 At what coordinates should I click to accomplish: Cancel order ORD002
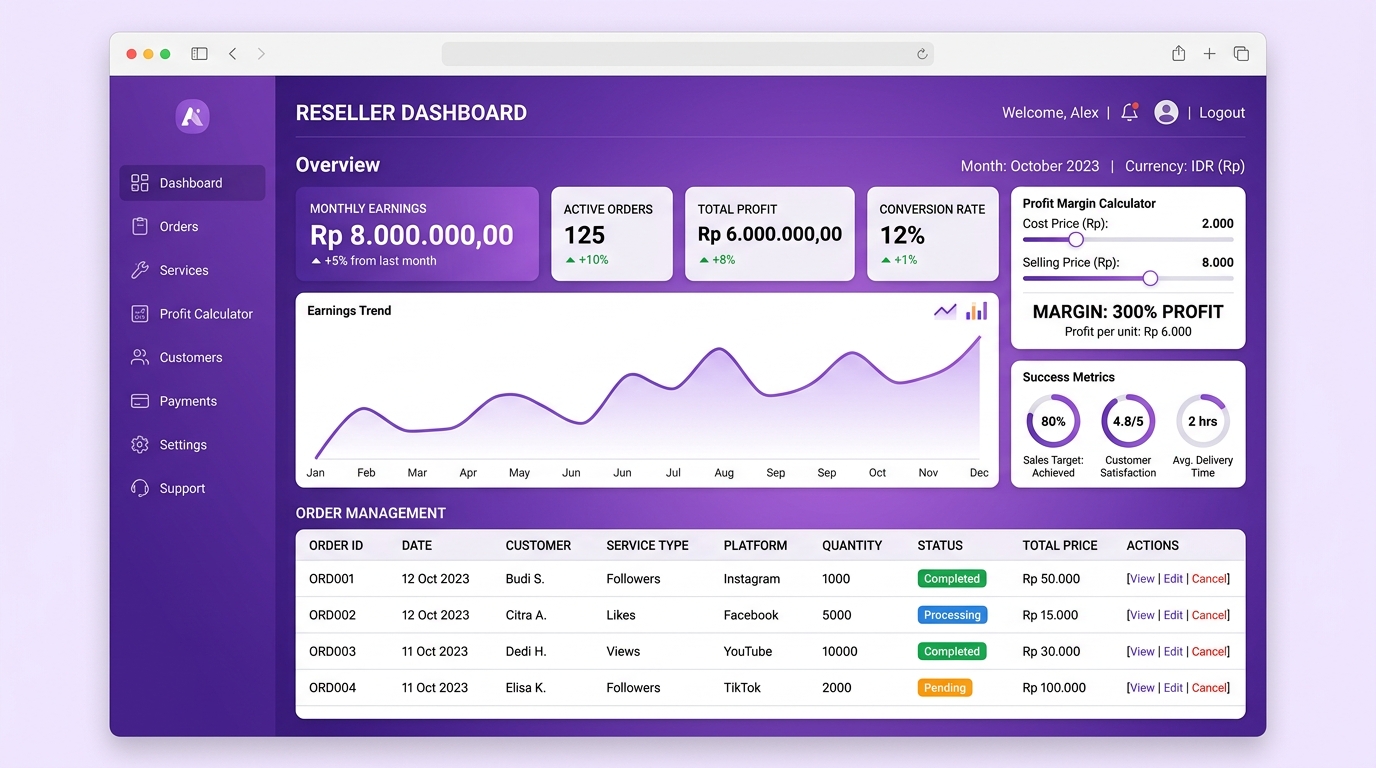pos(1209,615)
